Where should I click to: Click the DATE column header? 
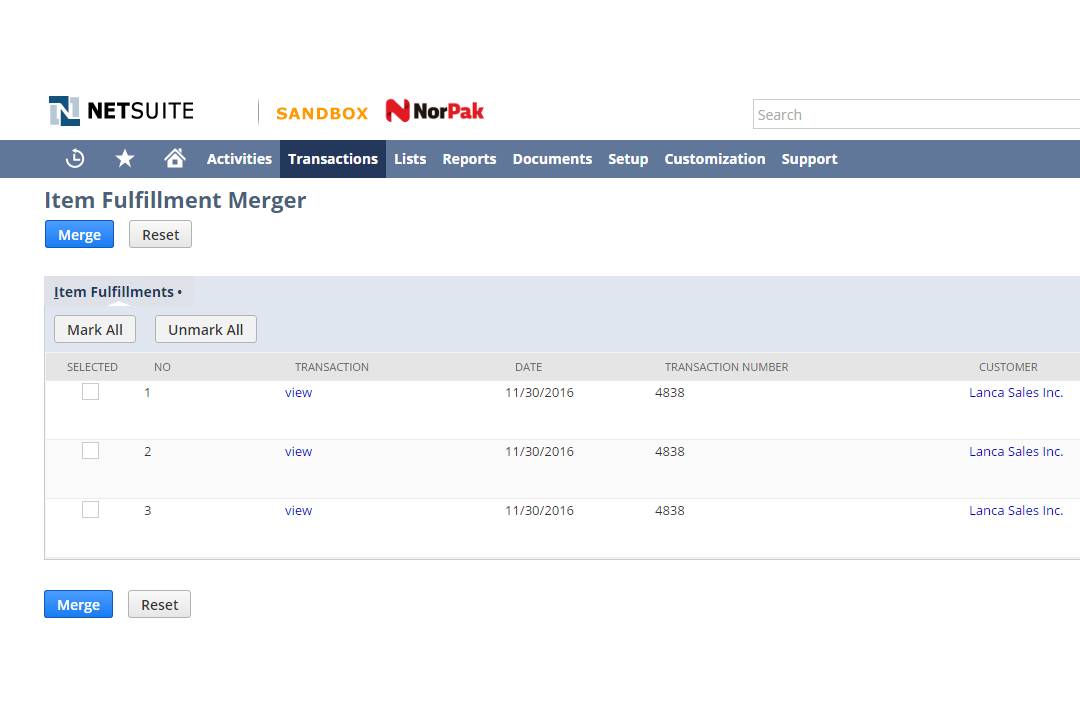tap(528, 367)
